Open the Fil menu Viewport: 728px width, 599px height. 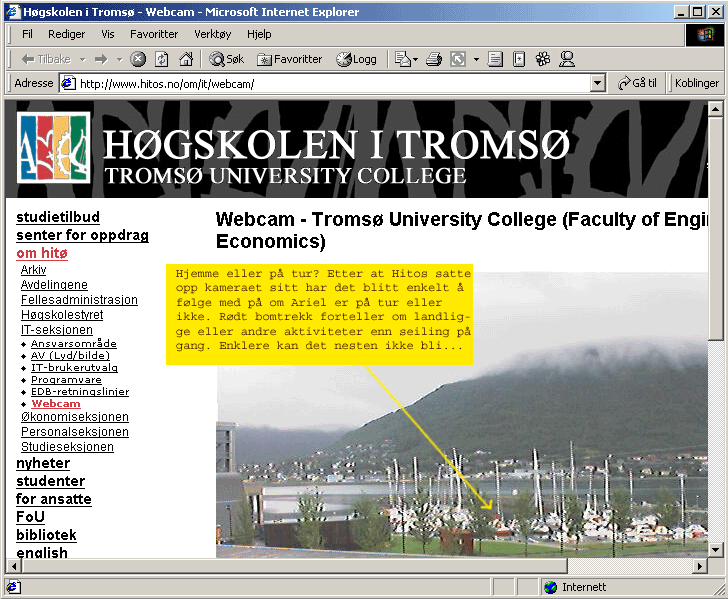tap(27, 34)
